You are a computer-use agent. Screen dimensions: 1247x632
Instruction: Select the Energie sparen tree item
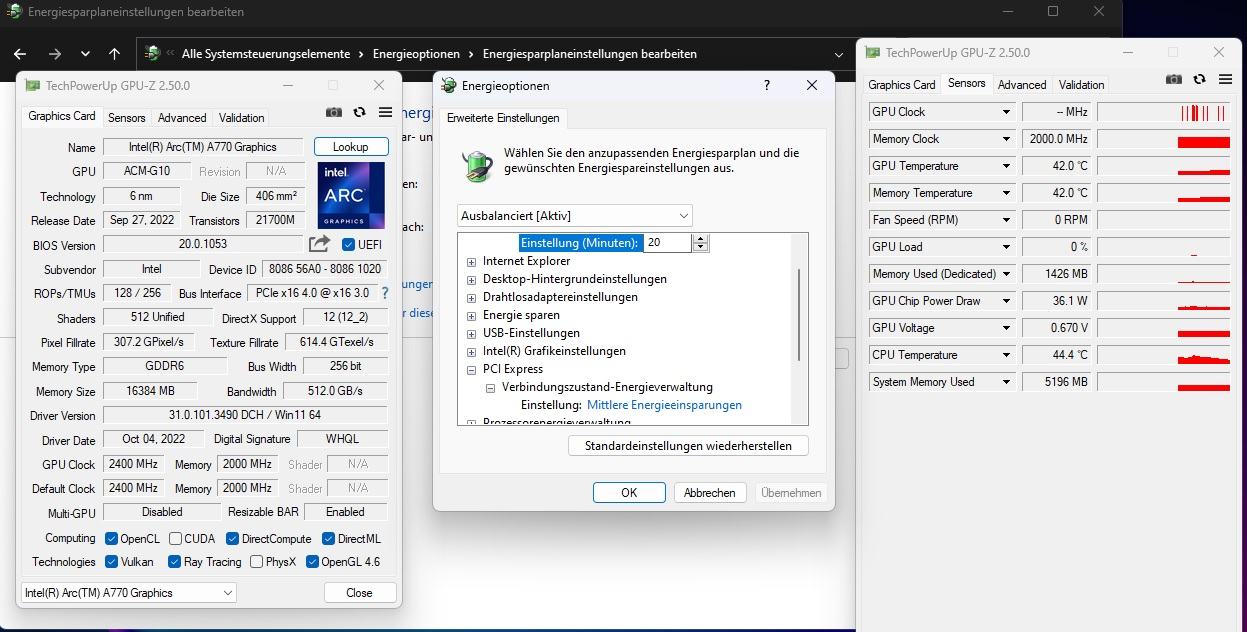[x=521, y=315]
